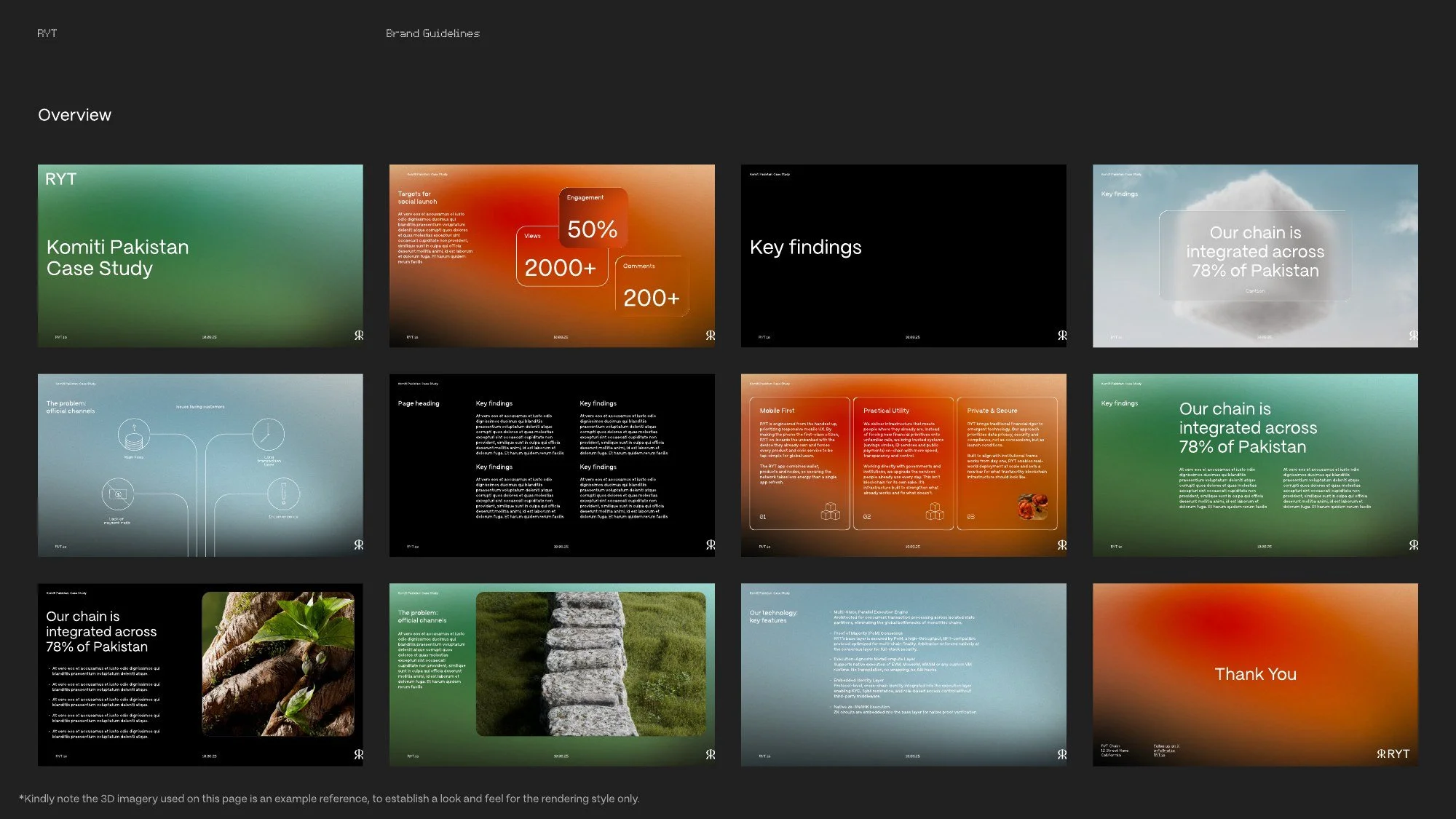This screenshot has width=1456, height=819.
Task: Select the Thank You slide thumbnail
Action: pyautogui.click(x=1255, y=674)
